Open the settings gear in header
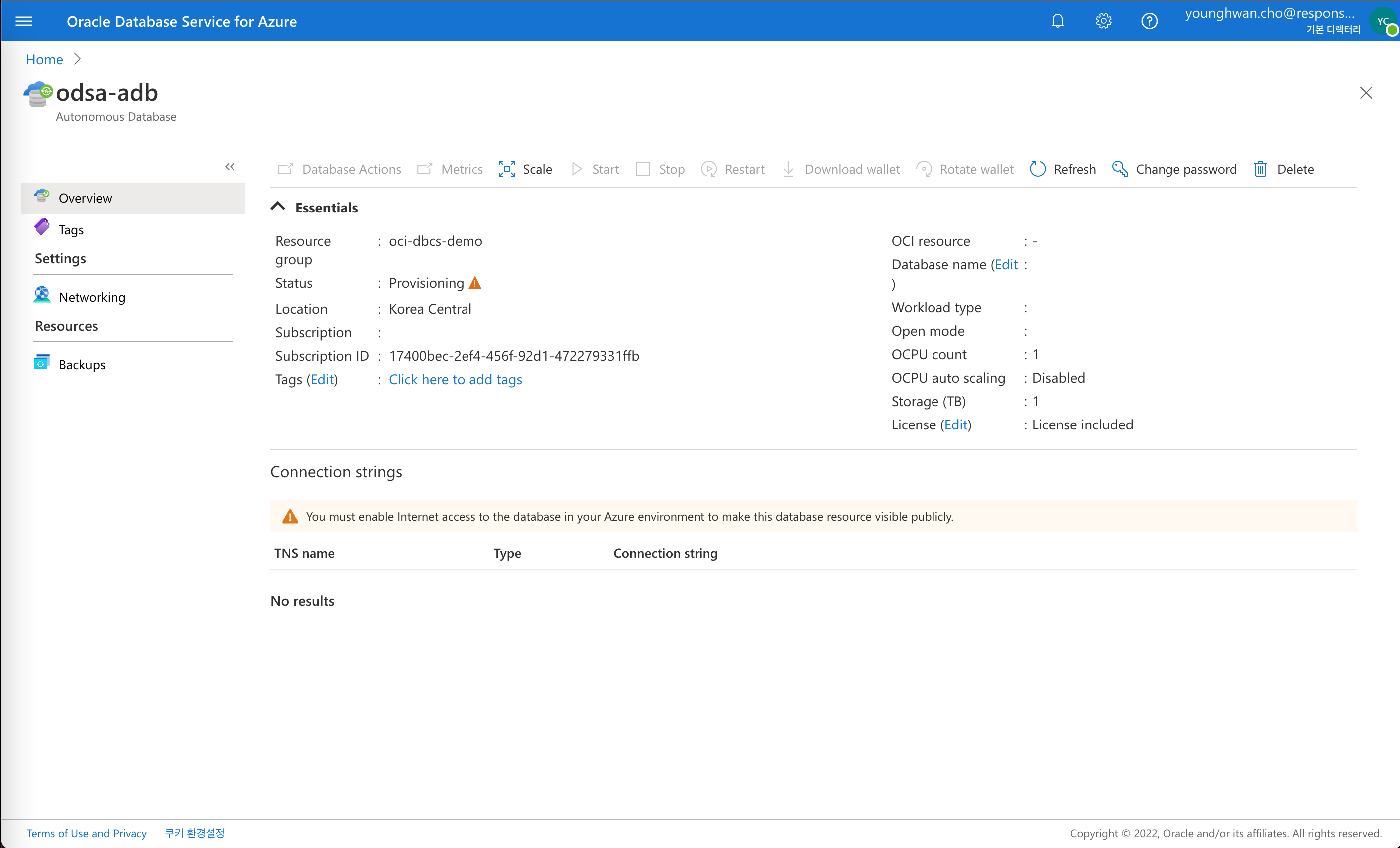Screen dimensions: 1400x848 pyautogui.click(x=1104, y=21)
